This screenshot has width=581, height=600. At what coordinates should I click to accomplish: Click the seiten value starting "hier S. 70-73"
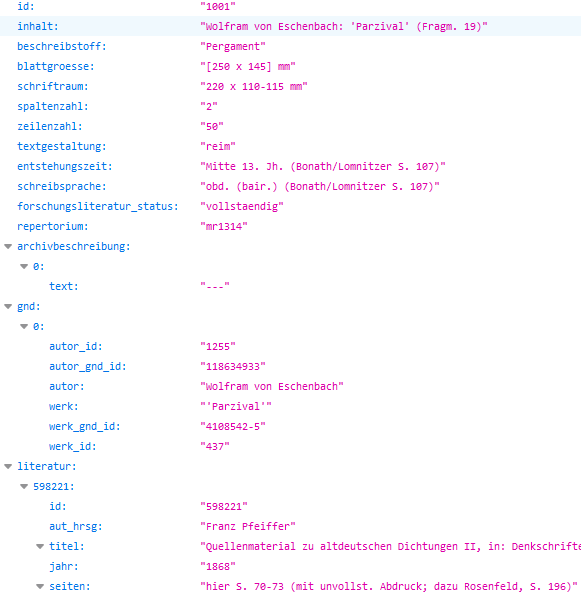pyautogui.click(x=389, y=587)
